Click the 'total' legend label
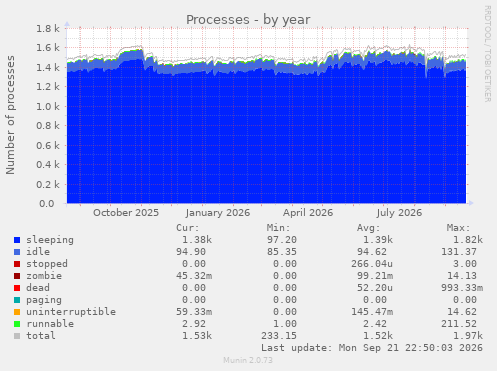The image size is (497, 371). (x=41, y=336)
